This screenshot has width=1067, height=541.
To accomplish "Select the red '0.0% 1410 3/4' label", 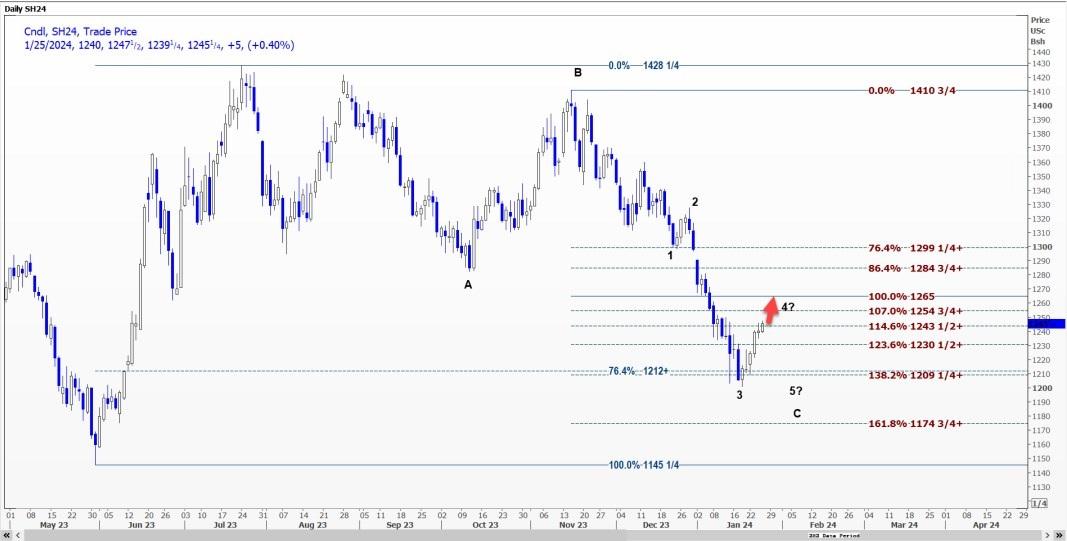I will (912, 91).
